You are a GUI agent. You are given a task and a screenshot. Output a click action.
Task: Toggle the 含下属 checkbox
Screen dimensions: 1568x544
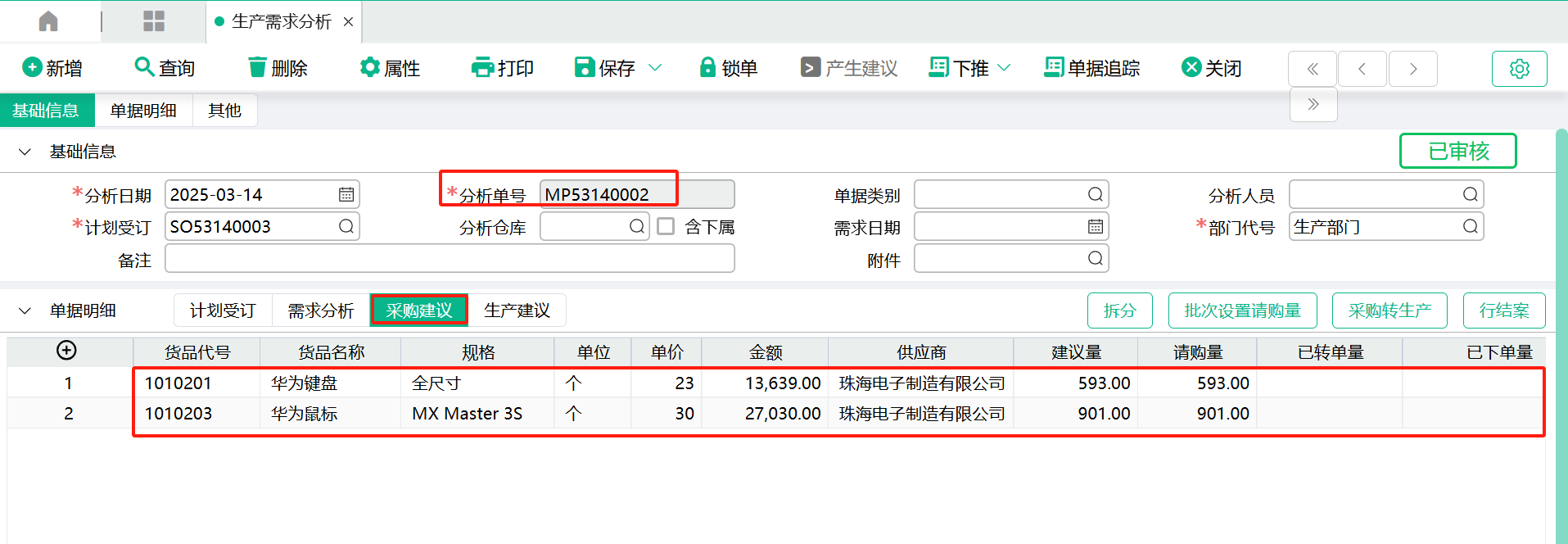pos(667,226)
